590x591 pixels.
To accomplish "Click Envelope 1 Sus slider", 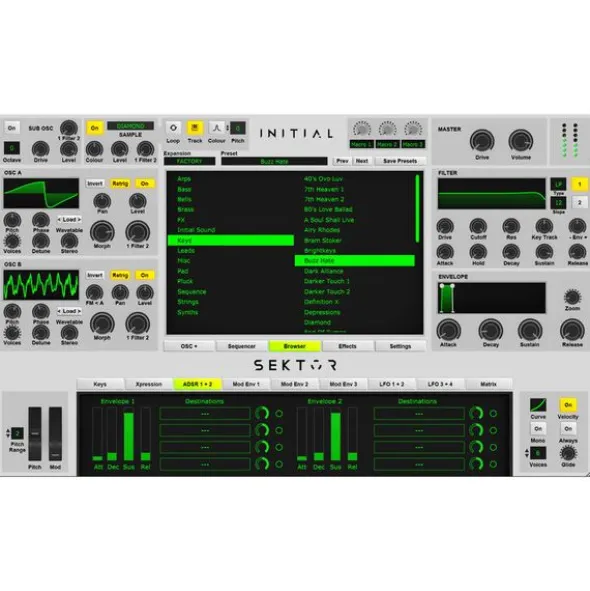I will tap(129, 434).
